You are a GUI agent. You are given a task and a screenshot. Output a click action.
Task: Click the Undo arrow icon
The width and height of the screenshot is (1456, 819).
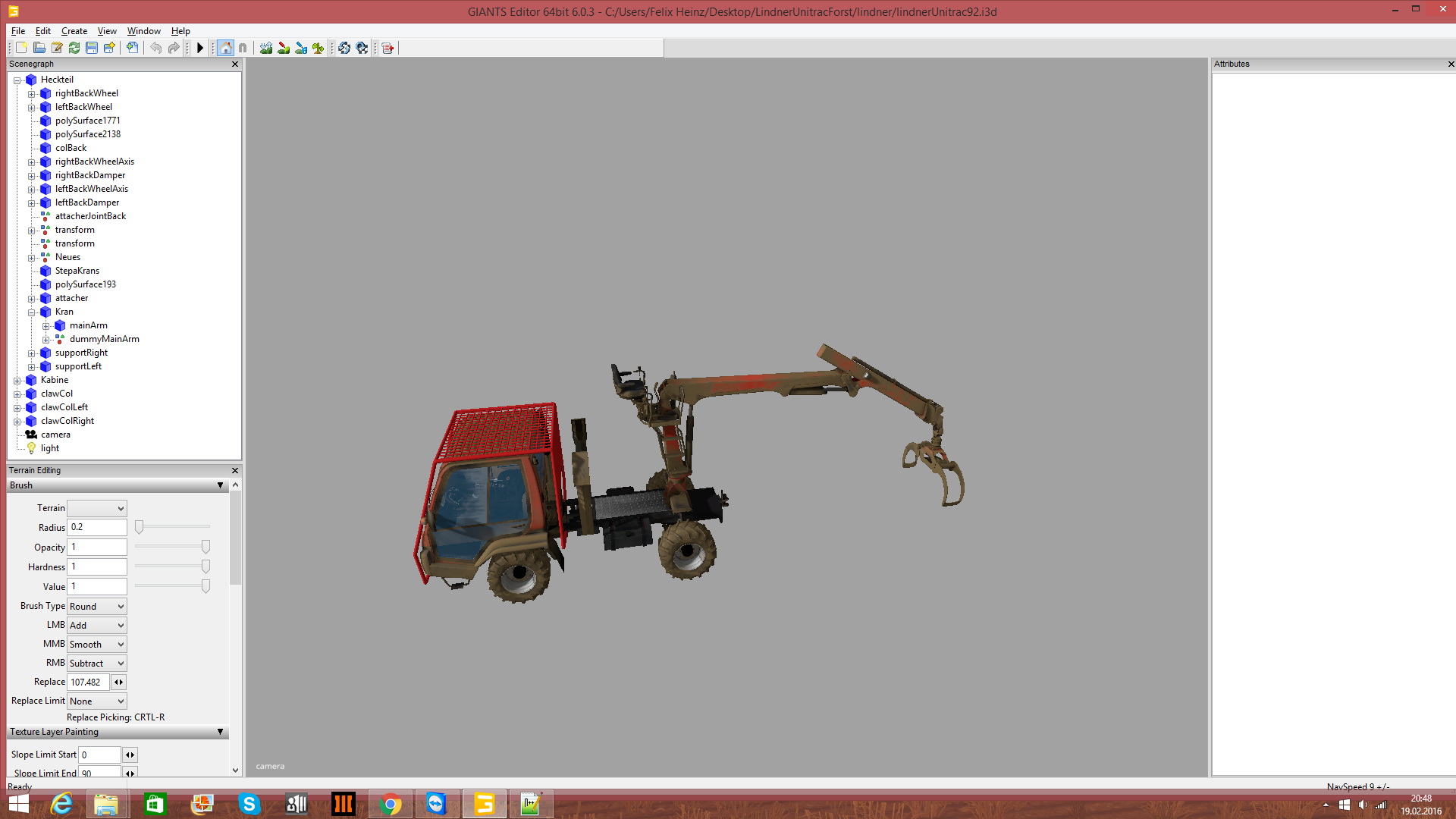coord(155,48)
